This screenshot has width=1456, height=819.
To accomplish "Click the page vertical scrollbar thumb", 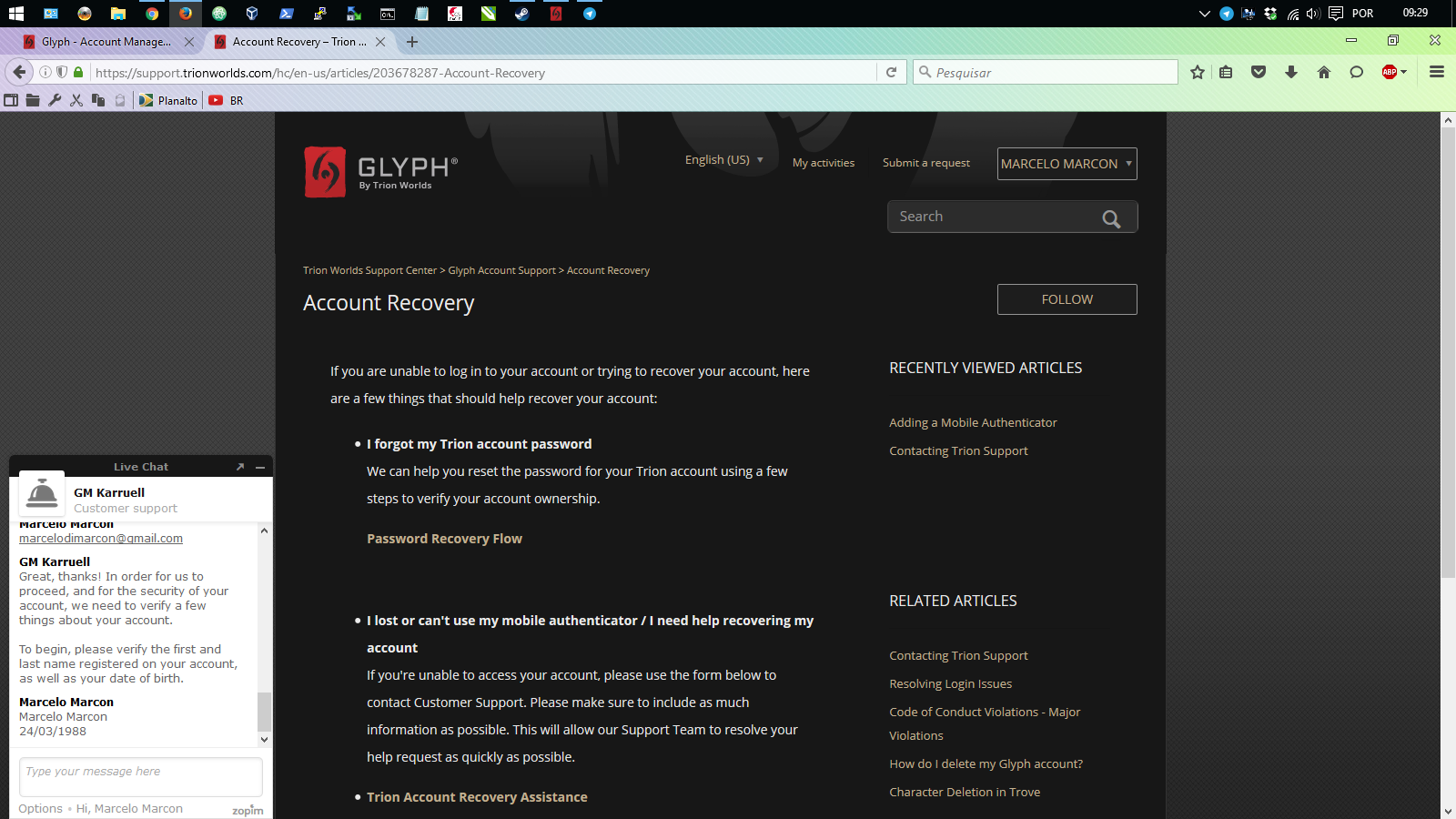I will click(1448, 350).
